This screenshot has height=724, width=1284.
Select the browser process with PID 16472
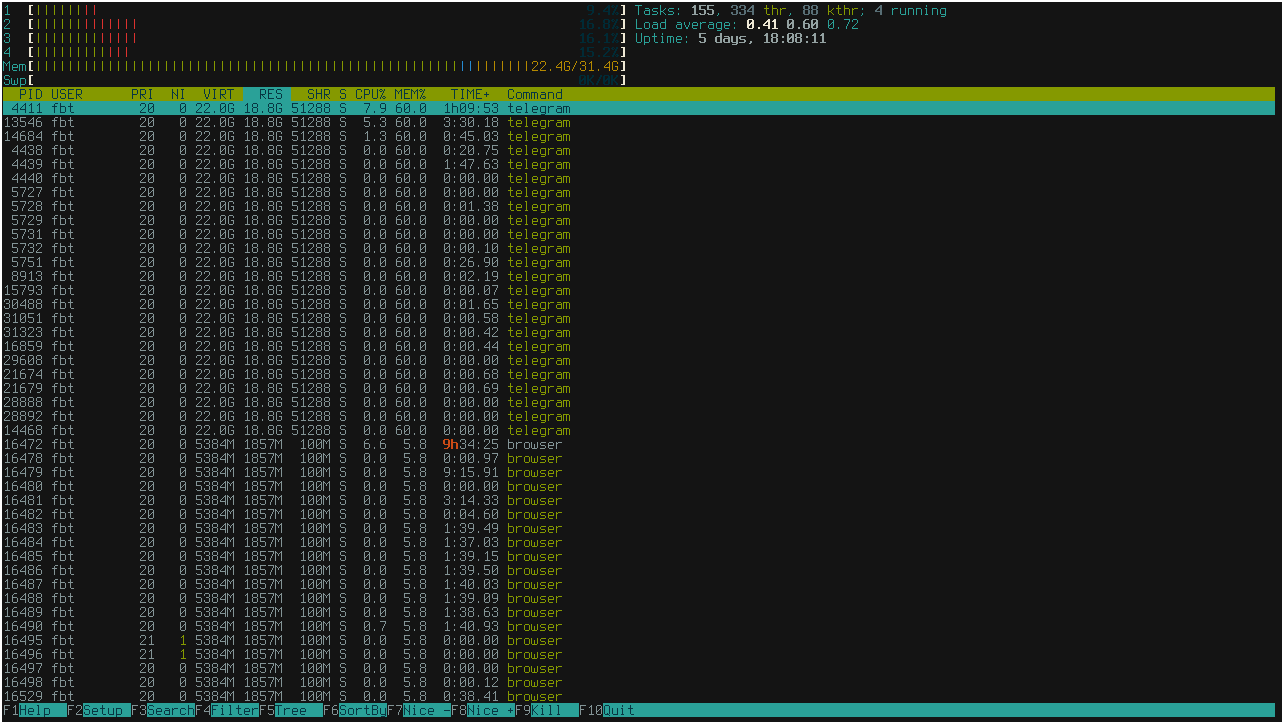click(300, 444)
